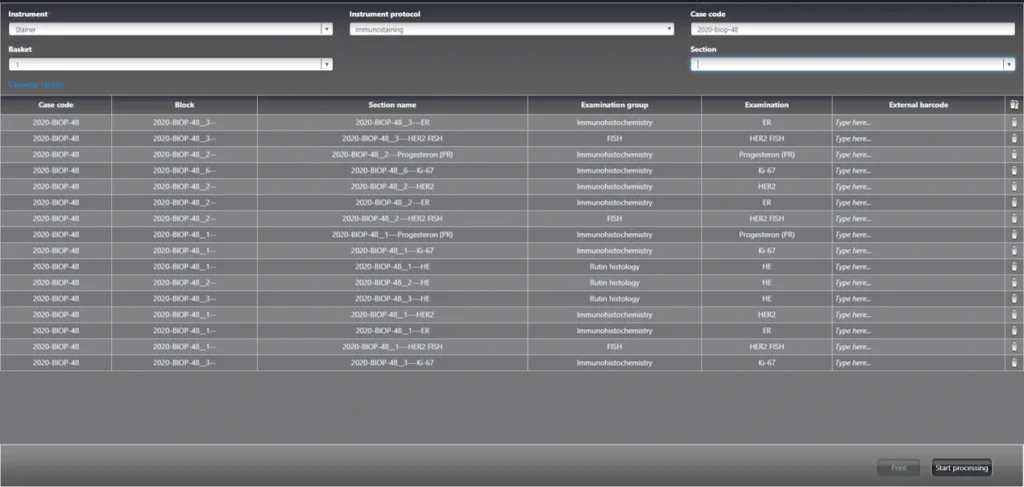Remove the 2020-BIOP-48_3---Ki-67 row
This screenshot has width=1024, height=487.
coord(1014,362)
